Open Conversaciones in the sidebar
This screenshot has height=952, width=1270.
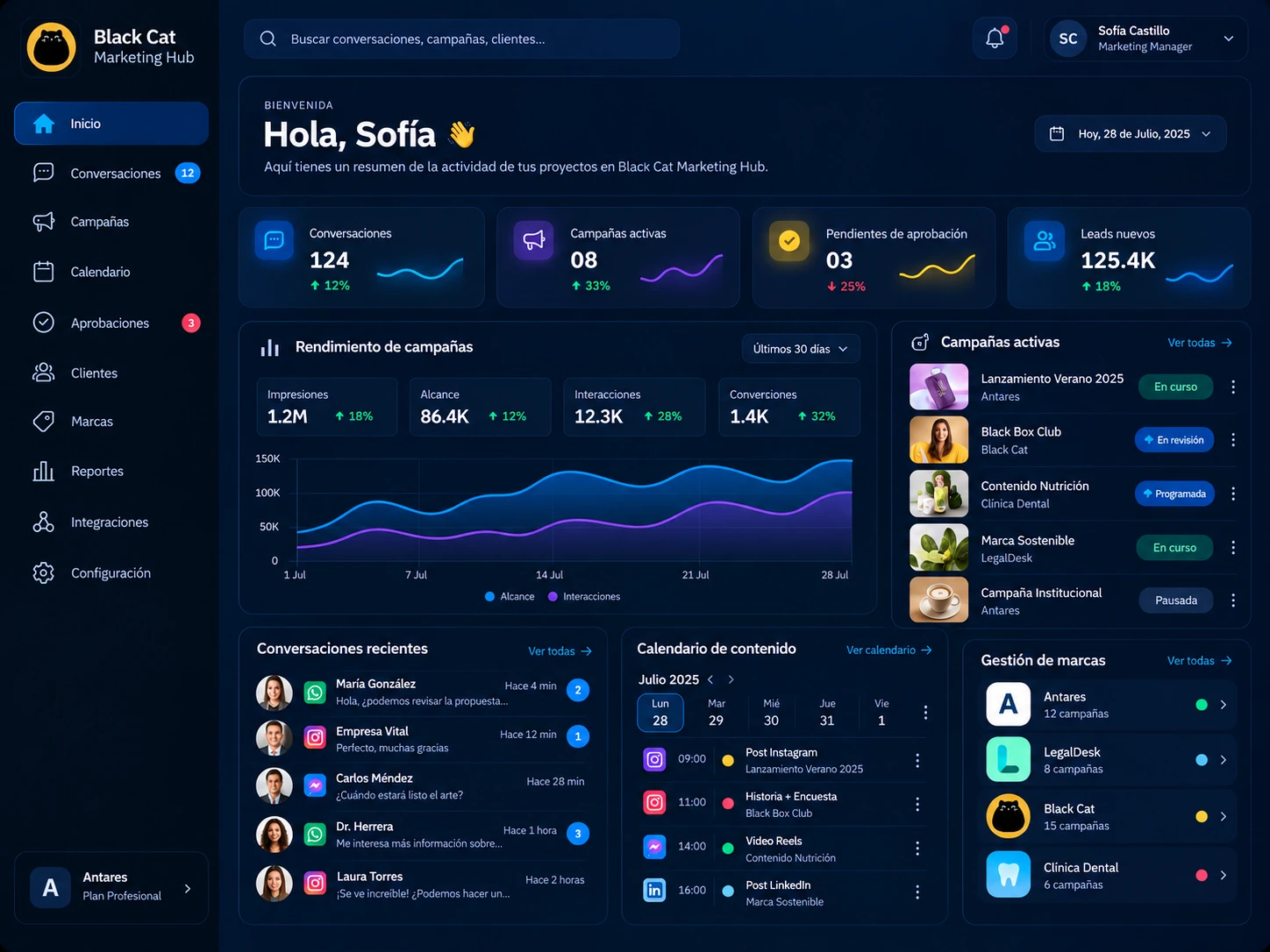coord(111,173)
